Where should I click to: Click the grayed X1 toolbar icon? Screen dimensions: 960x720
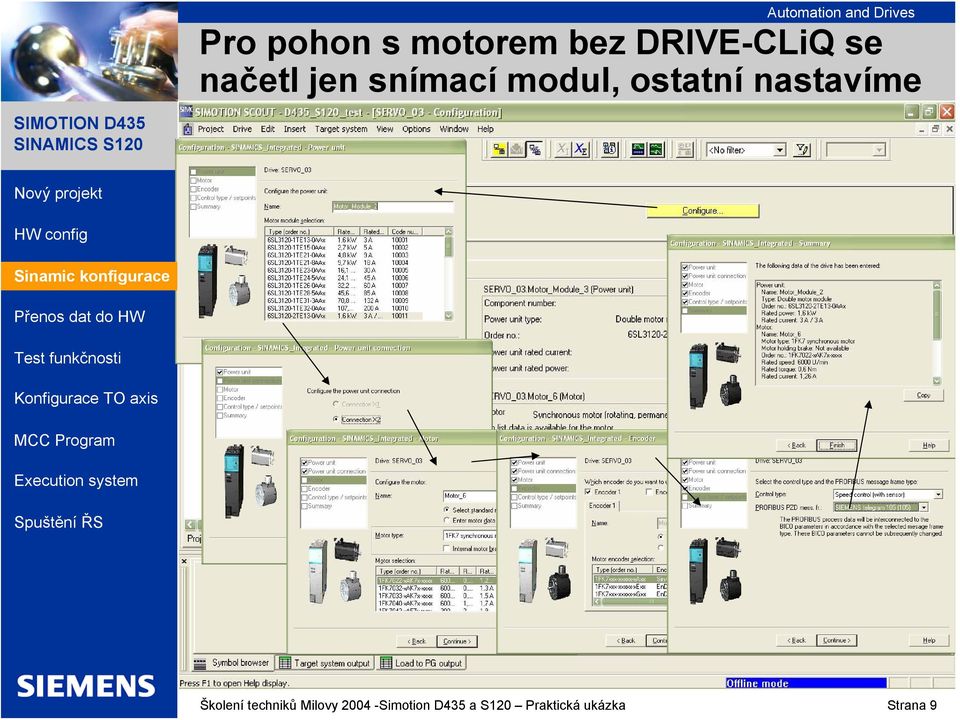click(x=562, y=149)
